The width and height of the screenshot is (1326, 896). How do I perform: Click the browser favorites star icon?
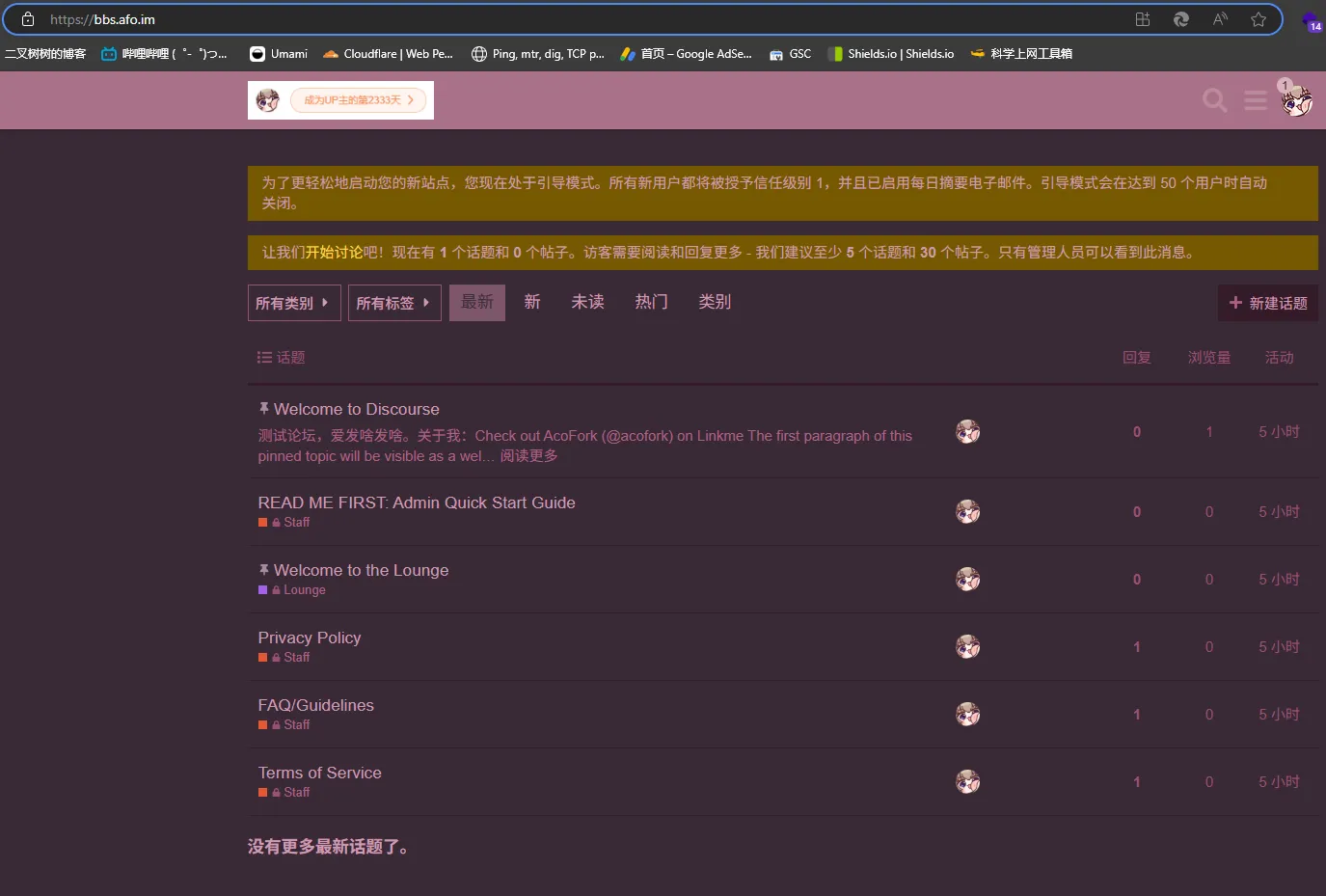pyautogui.click(x=1258, y=19)
